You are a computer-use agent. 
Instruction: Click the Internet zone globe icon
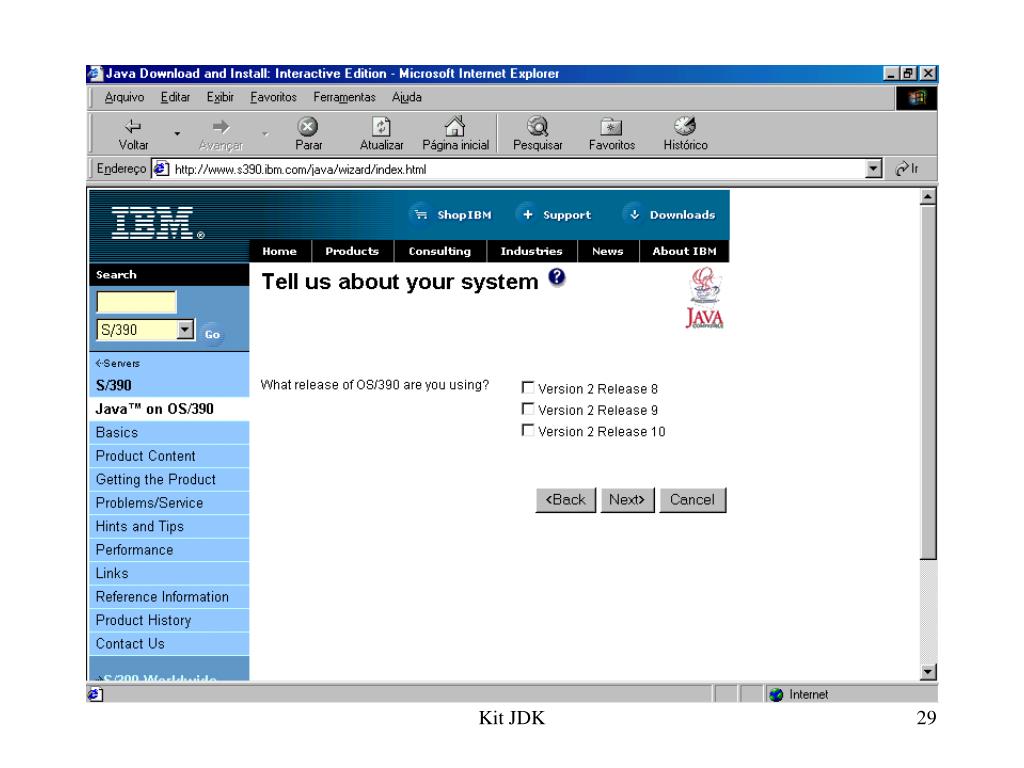point(776,694)
